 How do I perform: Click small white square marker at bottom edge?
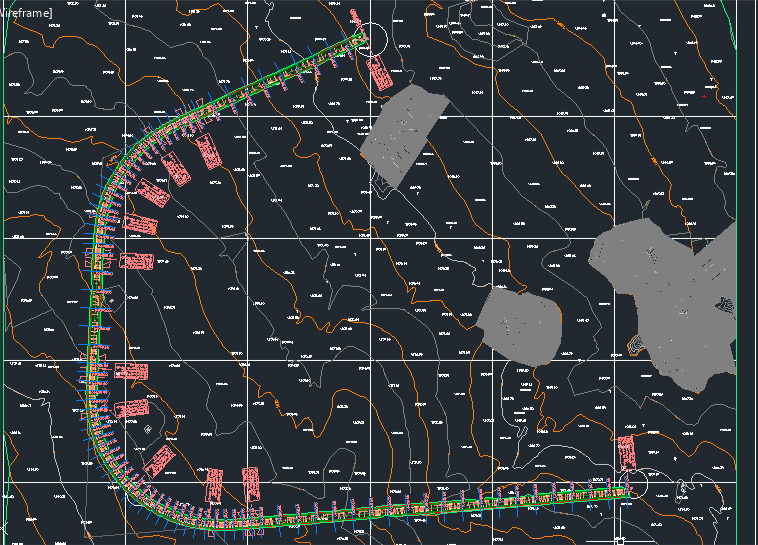point(621,539)
